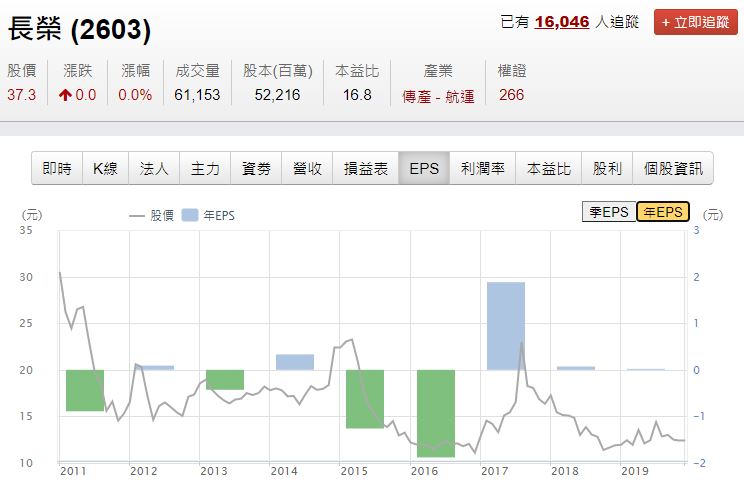Click the red up arrow by 漲跌
This screenshot has height=491, width=744.
pos(65,95)
